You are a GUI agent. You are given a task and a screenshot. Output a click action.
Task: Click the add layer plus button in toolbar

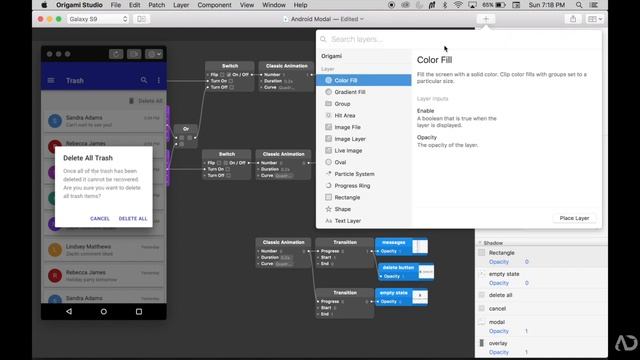pos(486,19)
